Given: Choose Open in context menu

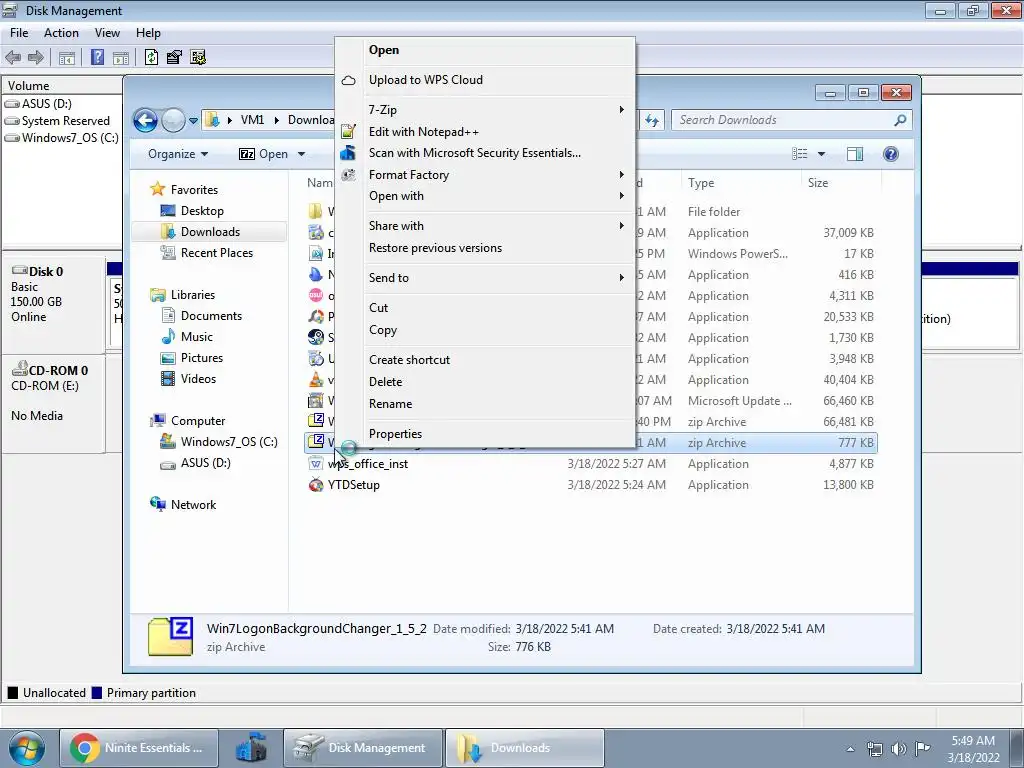Looking at the screenshot, I should coord(498,50).
